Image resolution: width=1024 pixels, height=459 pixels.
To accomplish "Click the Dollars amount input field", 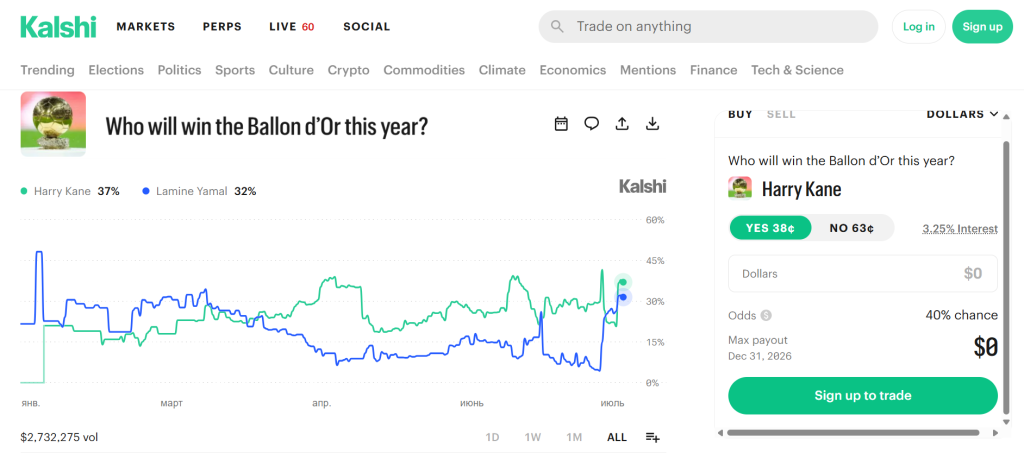I will [863, 274].
